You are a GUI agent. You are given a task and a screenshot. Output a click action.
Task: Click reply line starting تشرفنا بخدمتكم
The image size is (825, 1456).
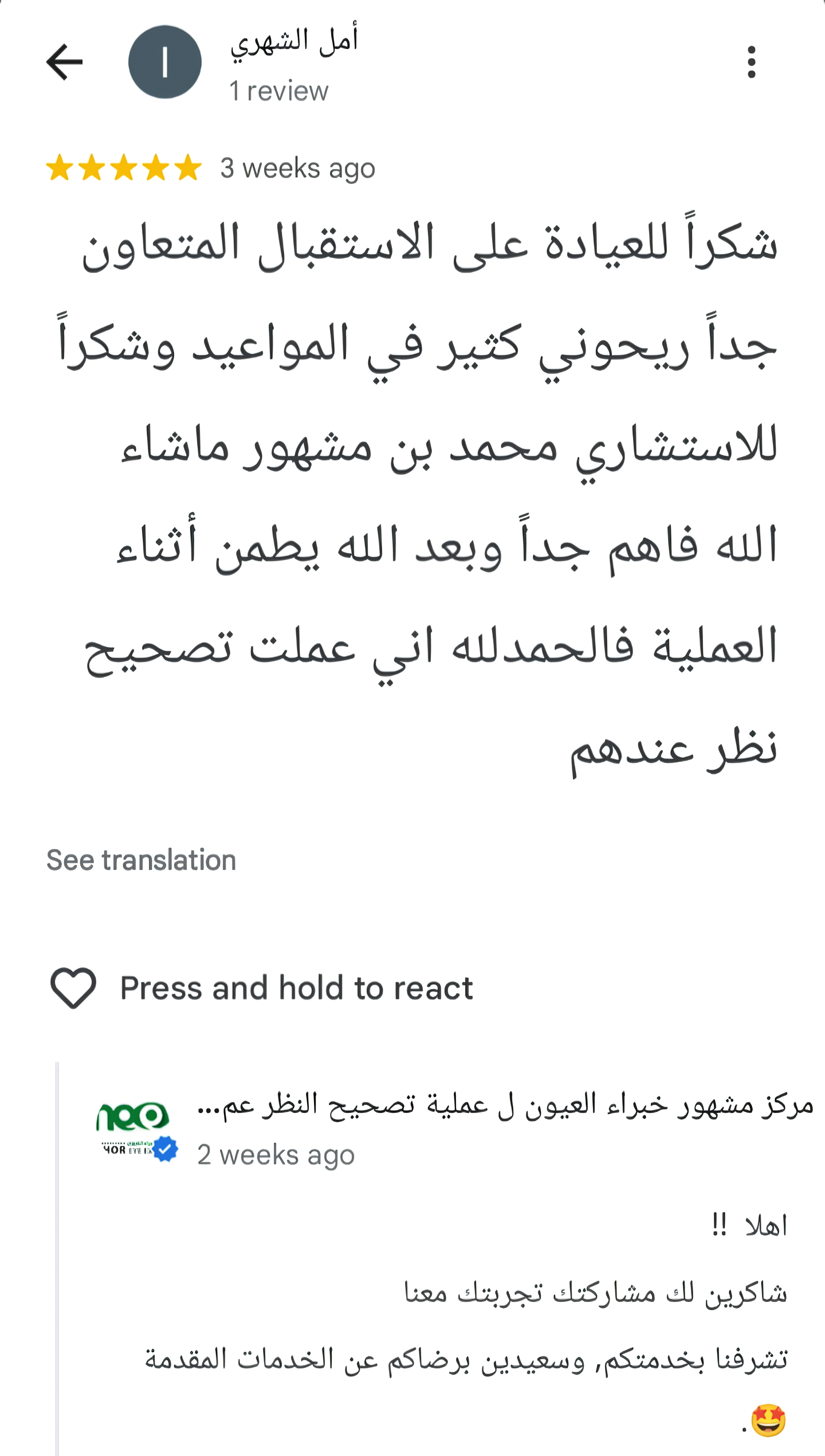(466, 1360)
